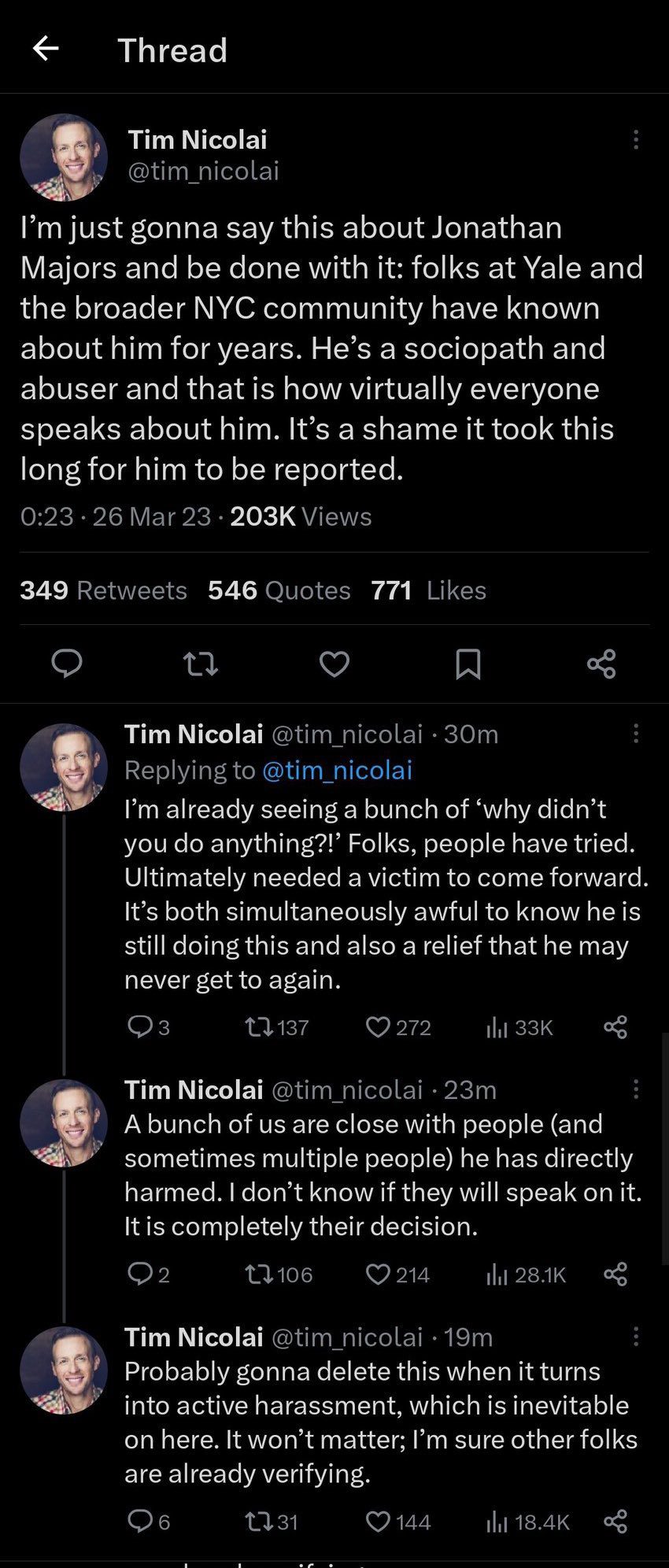The height and width of the screenshot is (1568, 669).
Task: Open the 349 Retweets list
Action: click(x=103, y=590)
